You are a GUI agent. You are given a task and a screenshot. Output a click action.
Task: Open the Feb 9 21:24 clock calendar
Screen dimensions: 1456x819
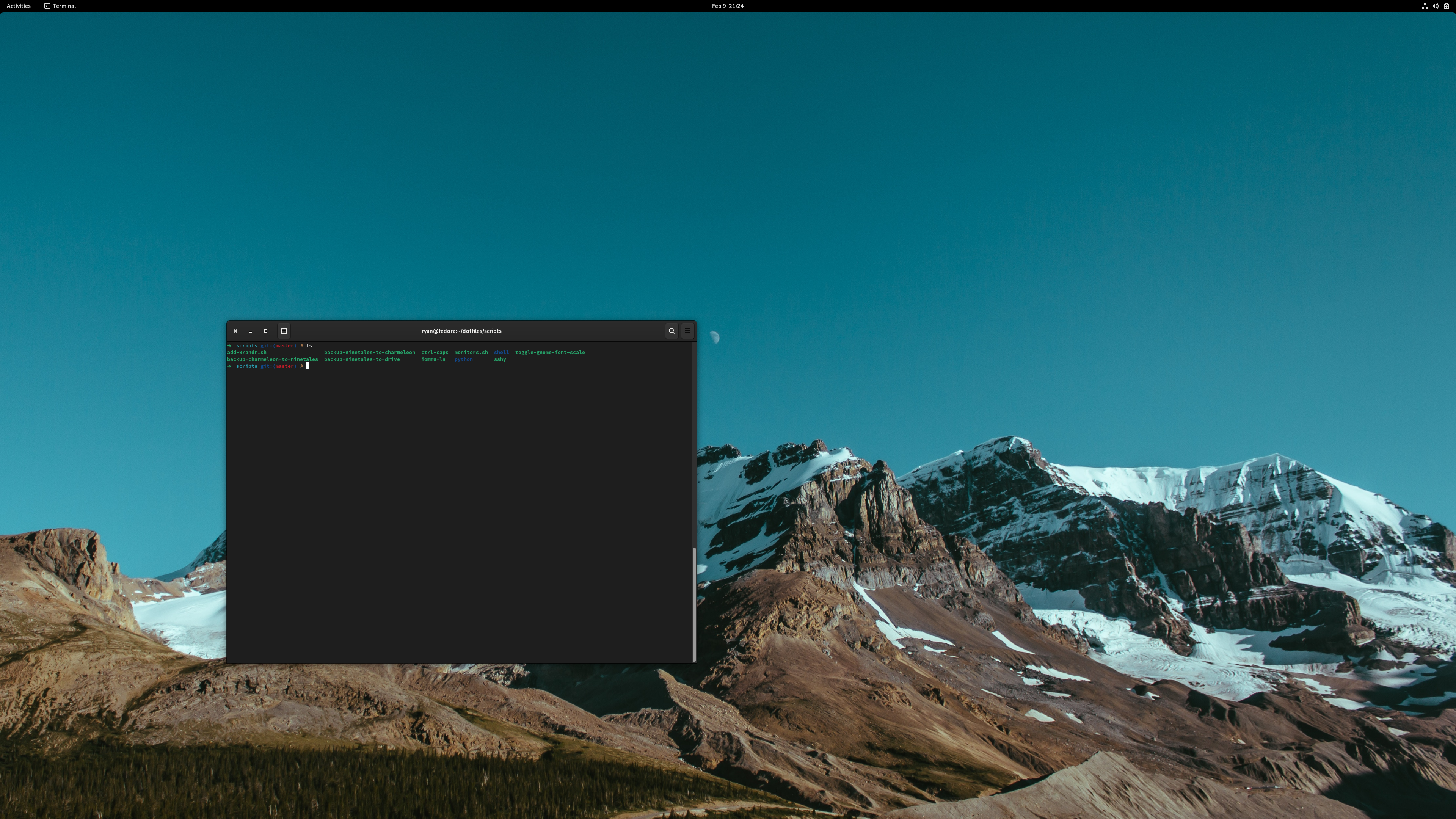point(728,6)
